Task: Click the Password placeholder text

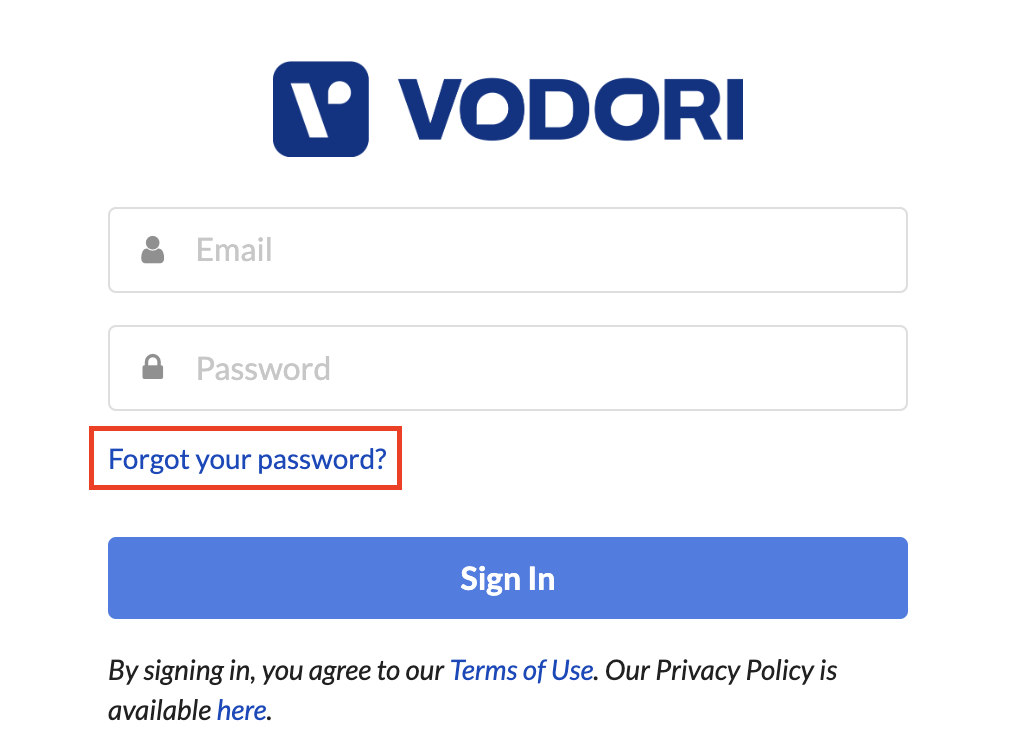Action: [263, 369]
